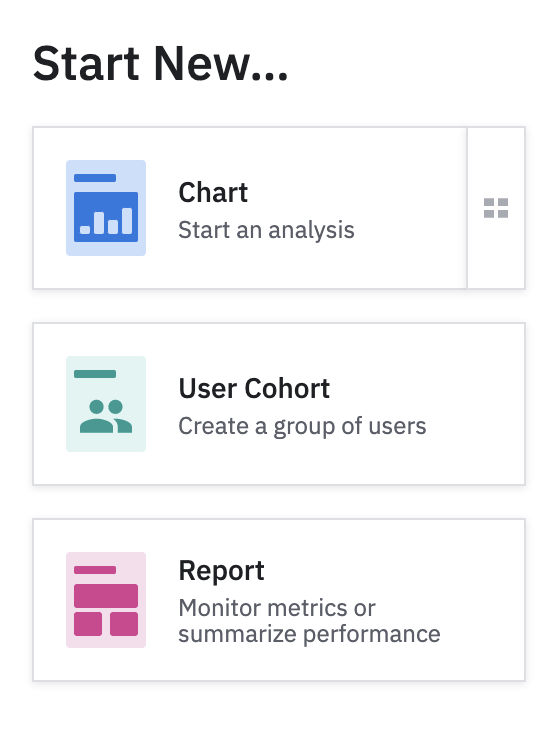Image resolution: width=556 pixels, height=754 pixels.
Task: Click the blue bar chart icon
Action: (x=106, y=208)
